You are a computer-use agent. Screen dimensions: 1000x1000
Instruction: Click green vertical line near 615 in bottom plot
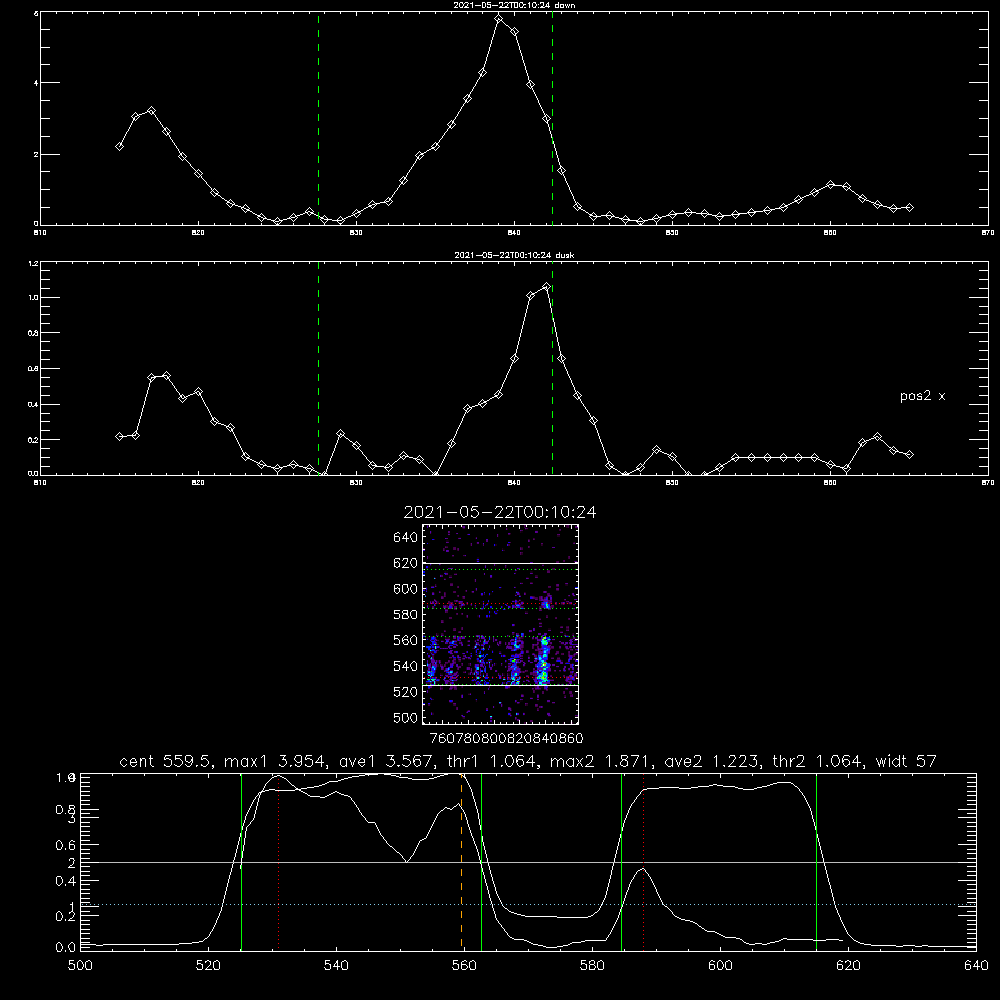(816, 862)
